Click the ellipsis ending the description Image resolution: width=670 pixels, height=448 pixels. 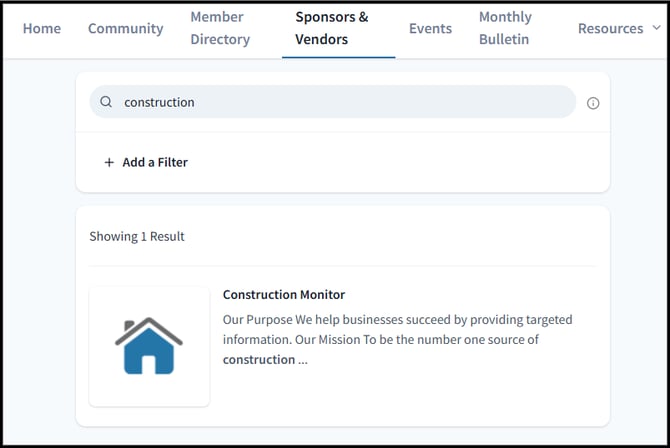point(303,360)
